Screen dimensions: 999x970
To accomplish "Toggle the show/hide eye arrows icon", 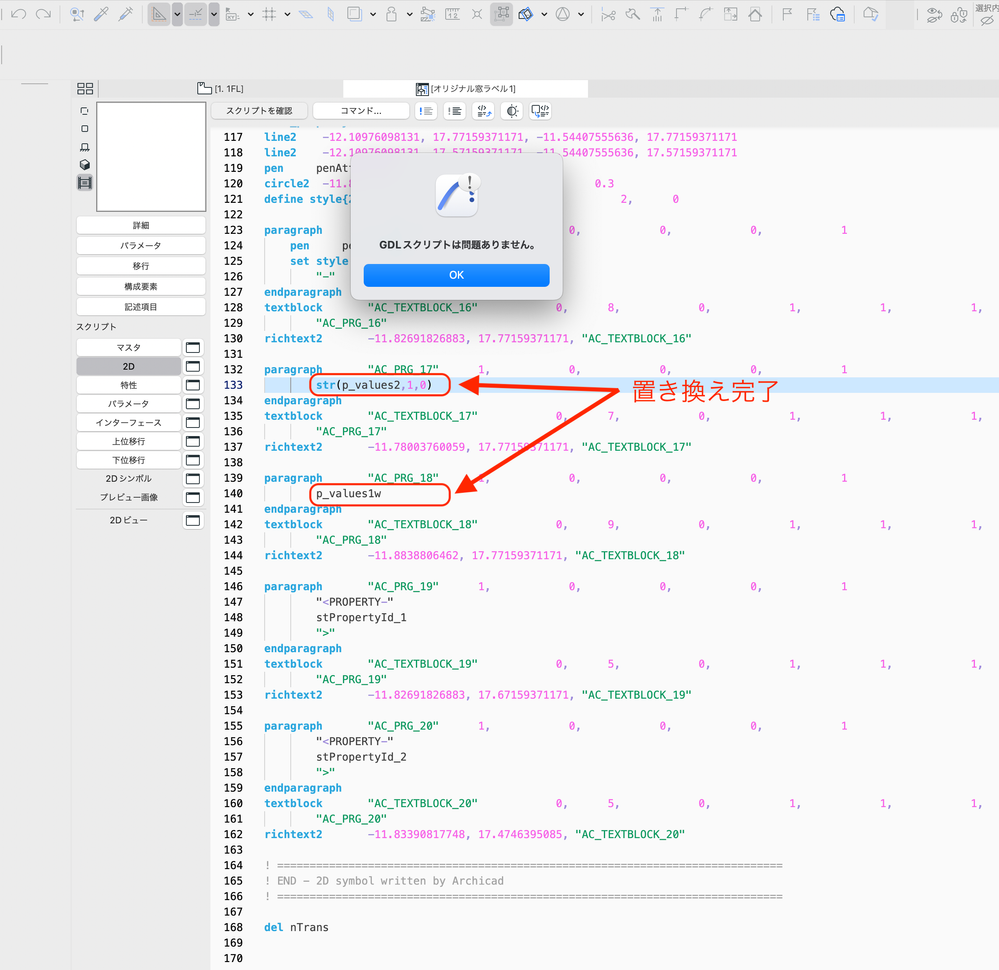I will click(935, 15).
